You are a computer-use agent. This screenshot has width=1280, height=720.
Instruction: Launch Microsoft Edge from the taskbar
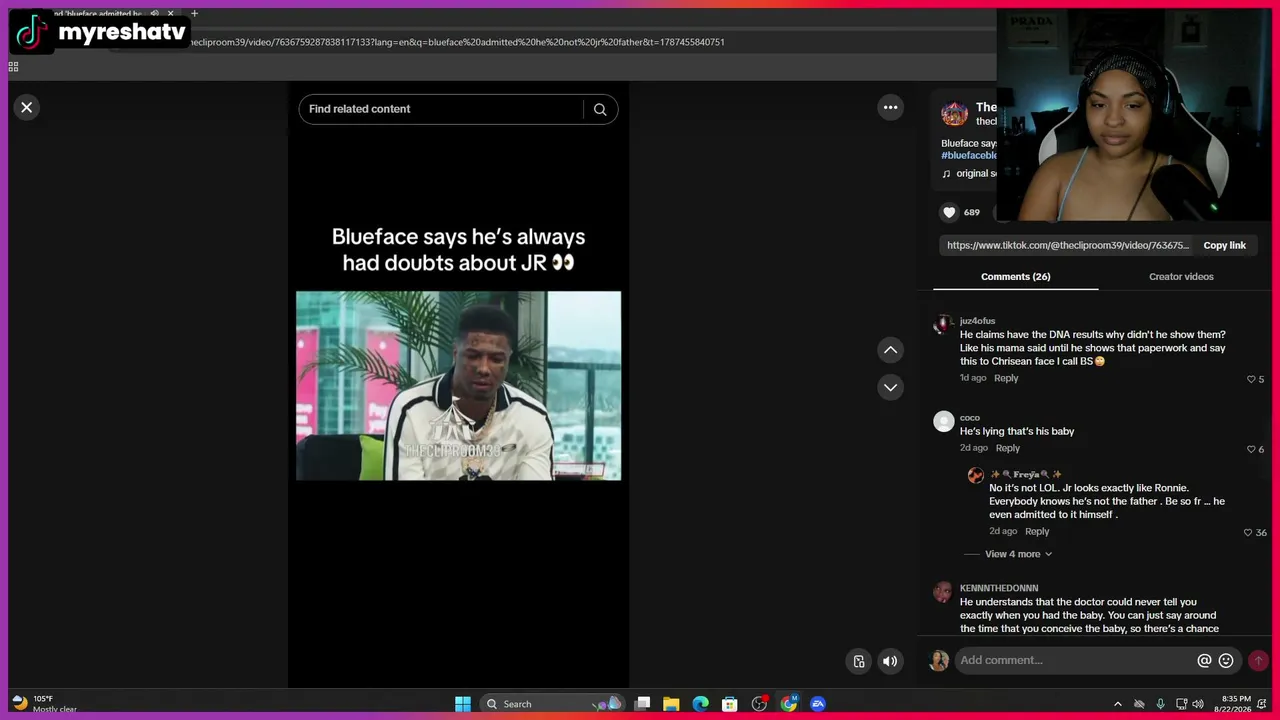pos(701,704)
